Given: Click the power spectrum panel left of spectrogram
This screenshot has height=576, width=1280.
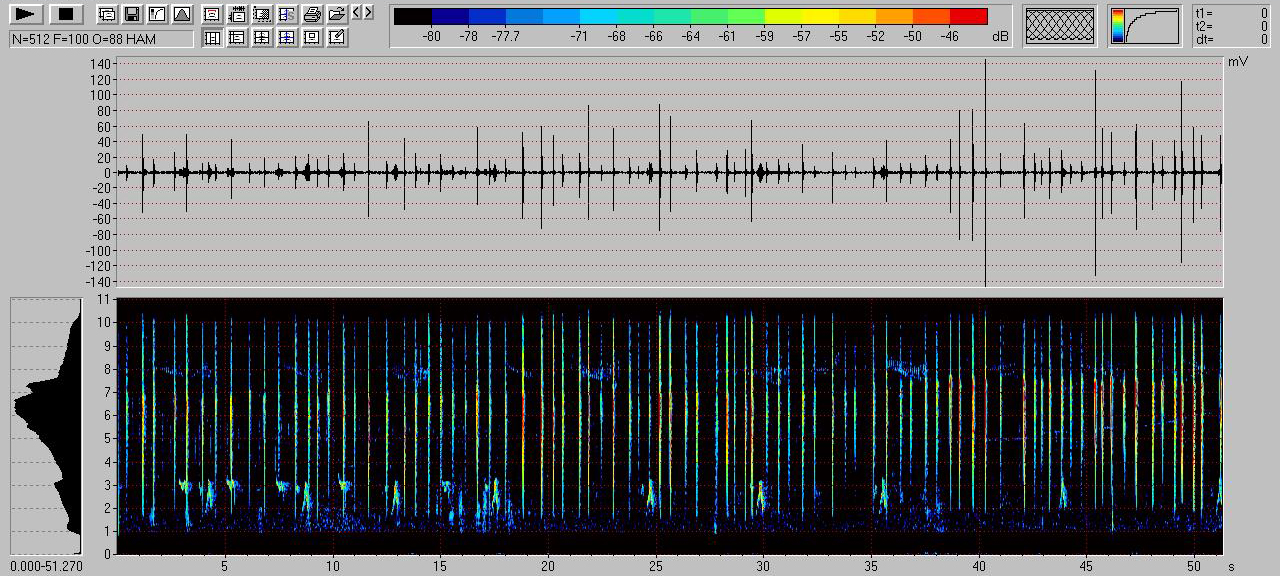Looking at the screenshot, I should (45, 425).
